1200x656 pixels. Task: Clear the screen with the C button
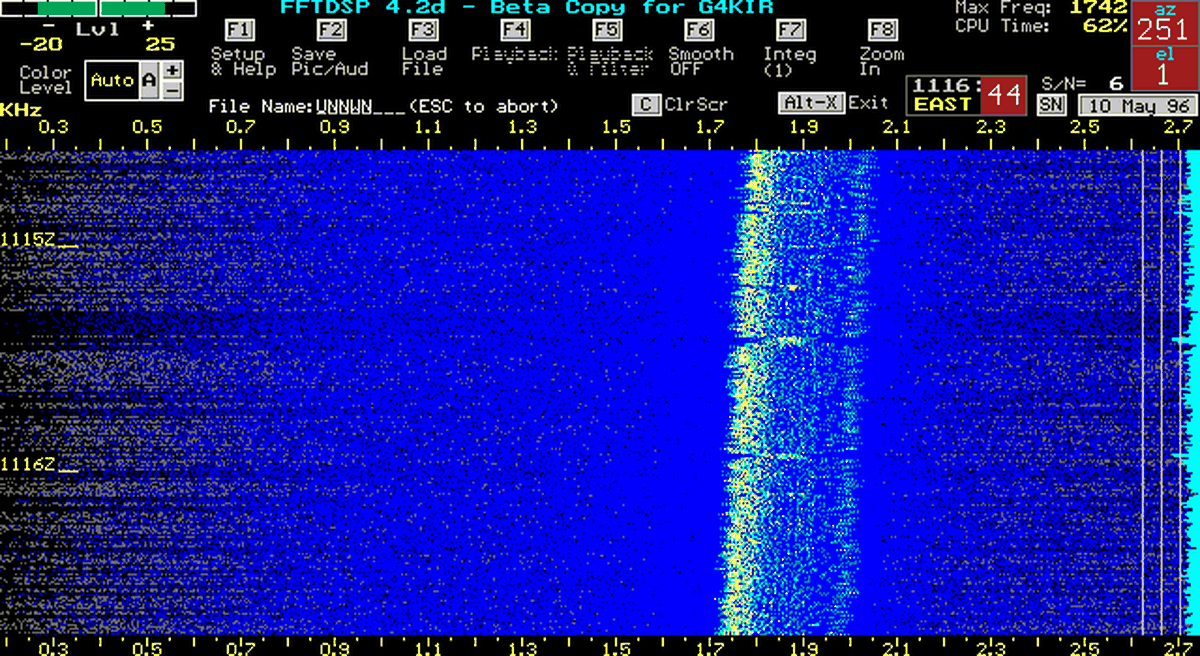click(647, 104)
